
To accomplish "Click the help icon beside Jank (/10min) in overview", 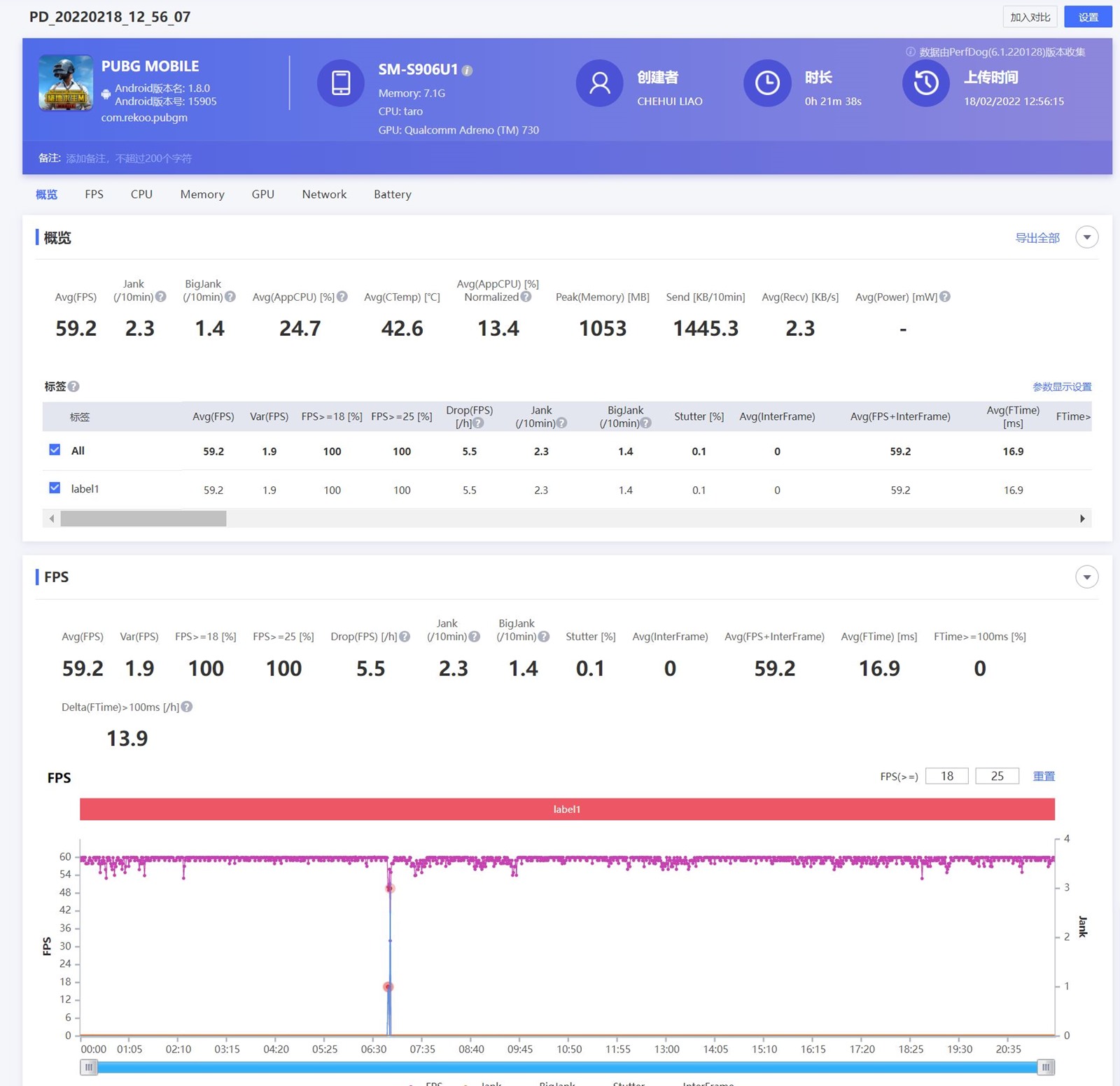I will click(161, 297).
